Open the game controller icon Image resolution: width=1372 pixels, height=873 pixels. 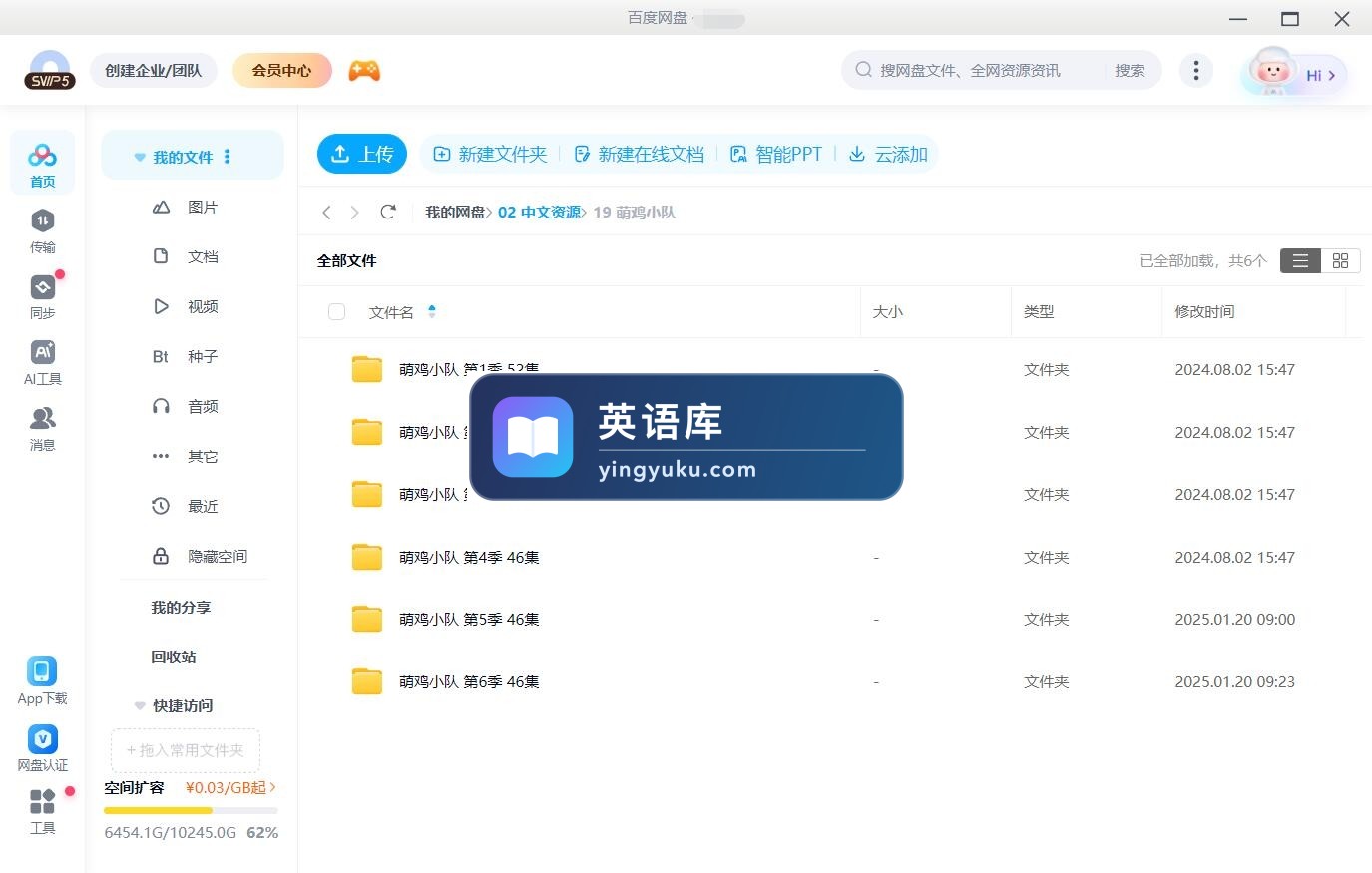[x=364, y=70]
